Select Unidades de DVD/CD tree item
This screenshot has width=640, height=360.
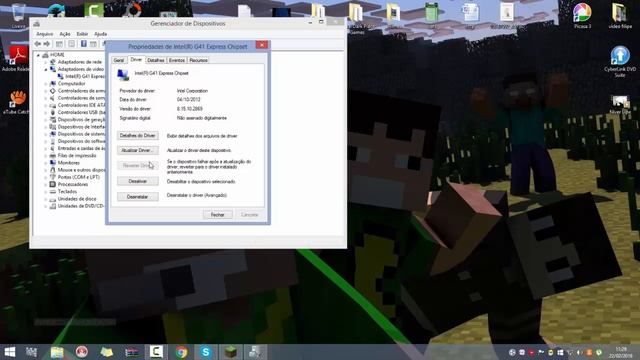point(81,206)
